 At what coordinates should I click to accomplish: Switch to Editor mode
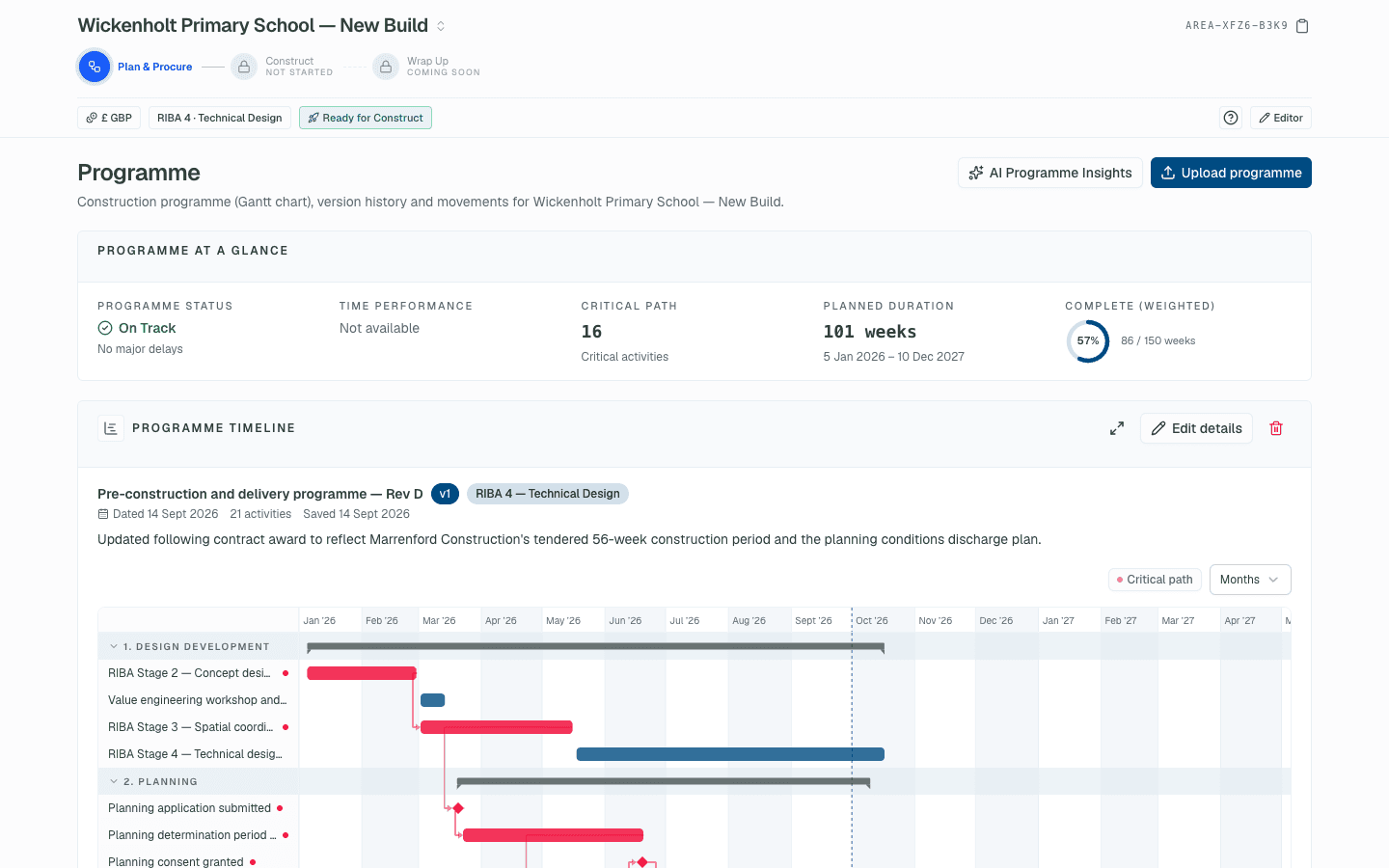click(x=1281, y=118)
